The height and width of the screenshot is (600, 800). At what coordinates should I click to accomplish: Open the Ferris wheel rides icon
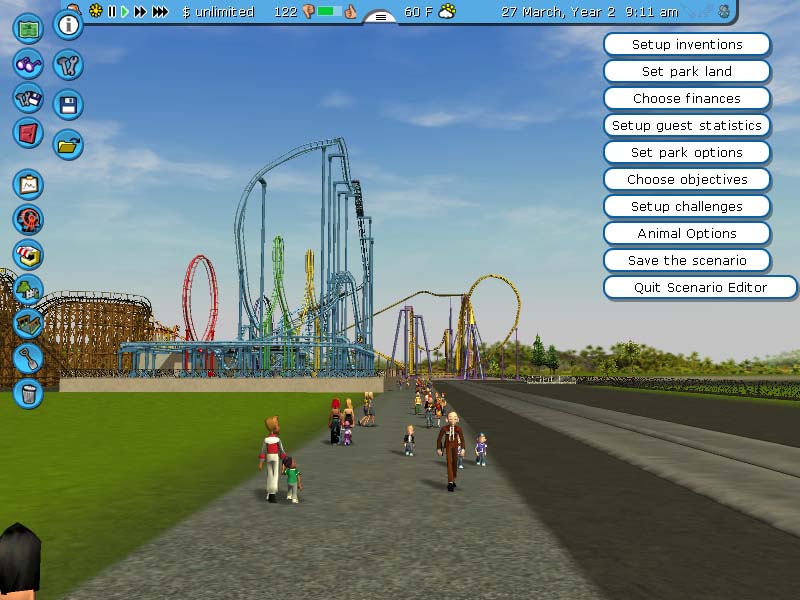[28, 219]
